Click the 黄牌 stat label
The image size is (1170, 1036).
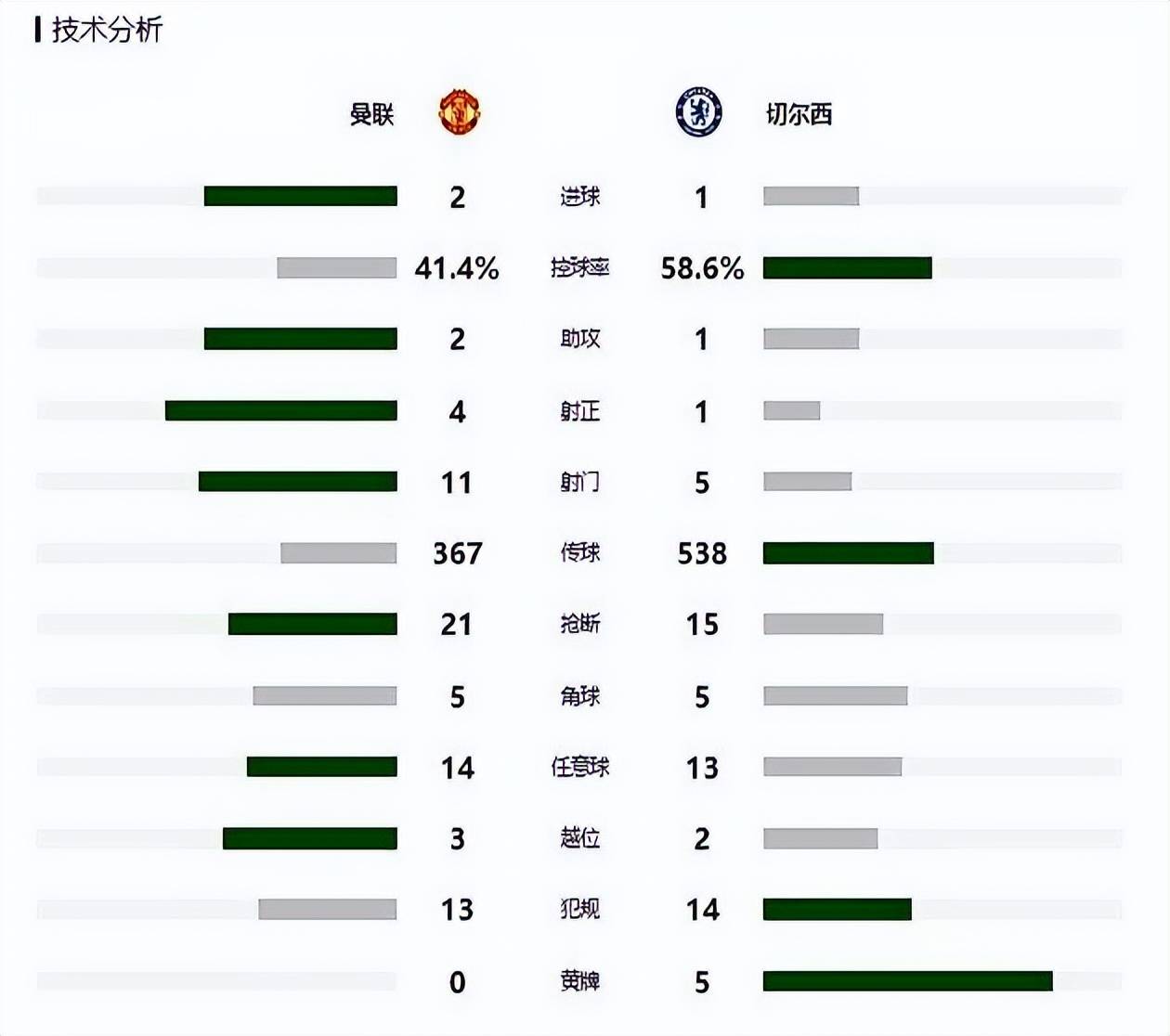click(580, 981)
